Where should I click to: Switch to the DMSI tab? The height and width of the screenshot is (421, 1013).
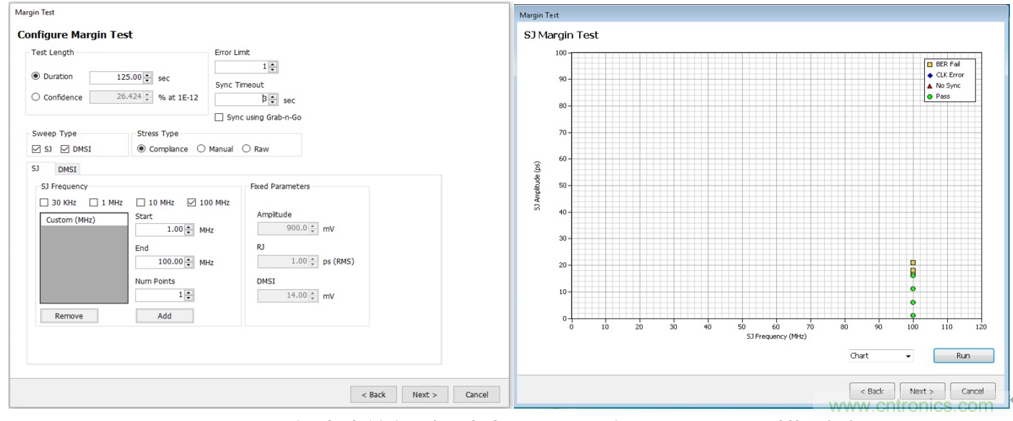[67, 169]
